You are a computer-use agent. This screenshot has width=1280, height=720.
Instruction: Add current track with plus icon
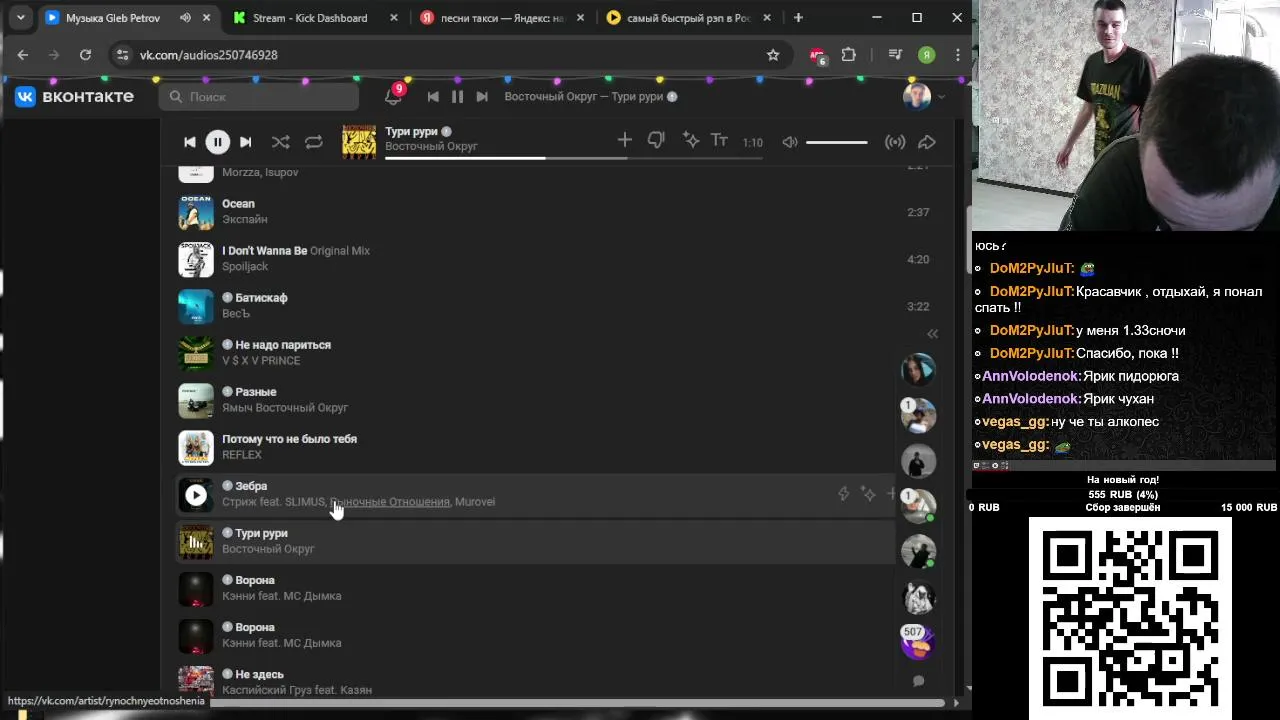tap(624, 140)
